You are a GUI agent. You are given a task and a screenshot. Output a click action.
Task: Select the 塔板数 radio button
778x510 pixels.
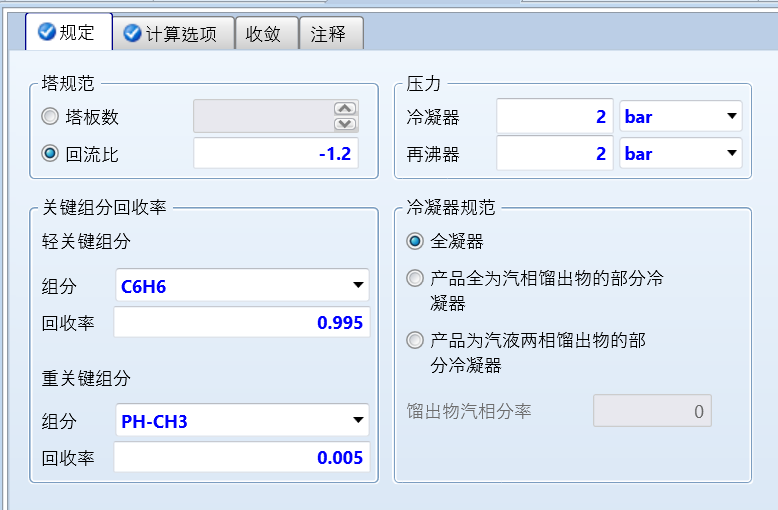(x=50, y=117)
